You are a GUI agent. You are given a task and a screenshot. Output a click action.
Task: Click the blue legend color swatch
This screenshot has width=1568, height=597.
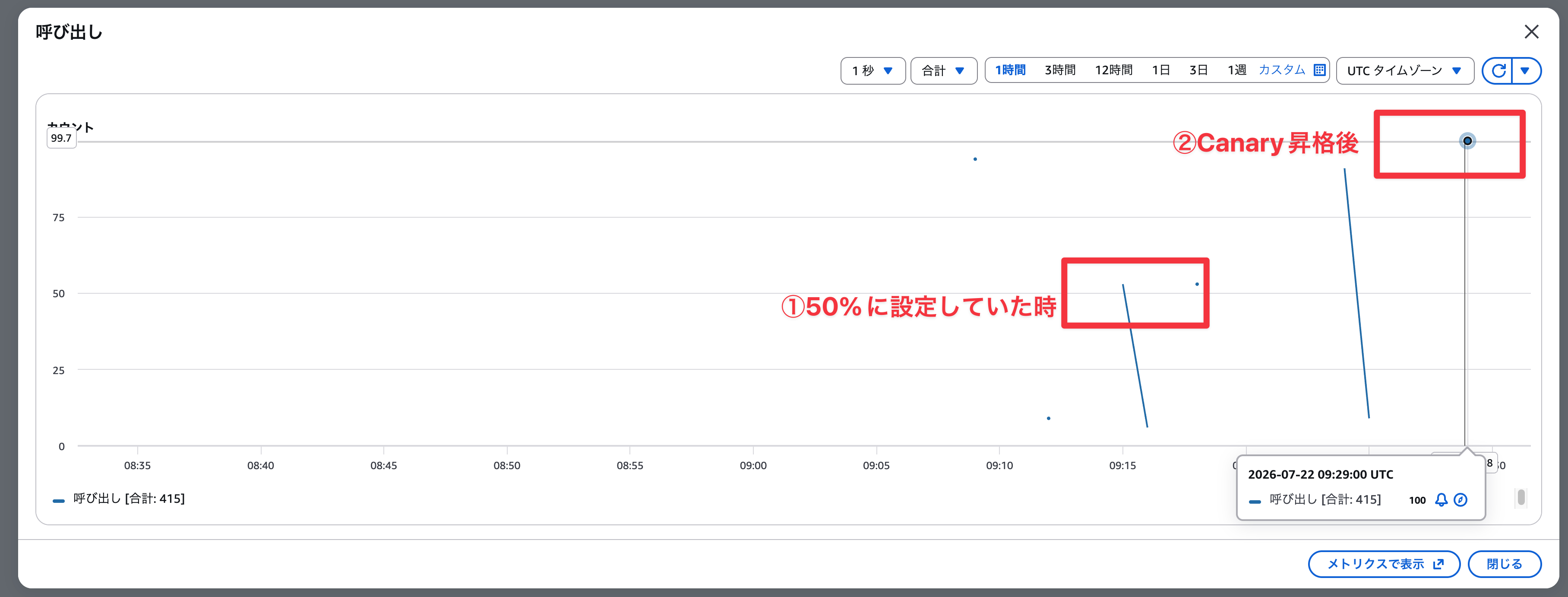59,501
